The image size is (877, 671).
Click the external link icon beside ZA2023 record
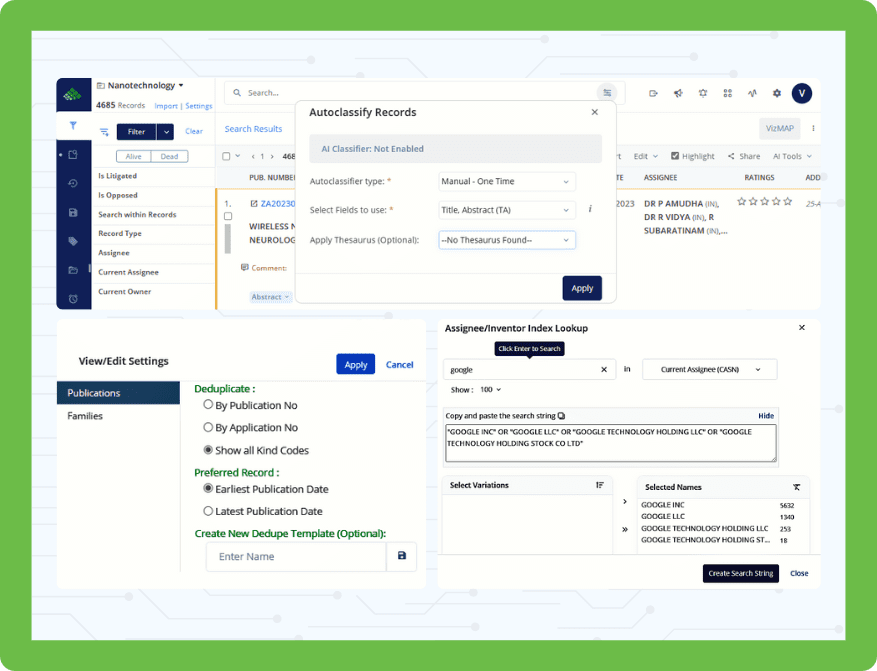254,204
